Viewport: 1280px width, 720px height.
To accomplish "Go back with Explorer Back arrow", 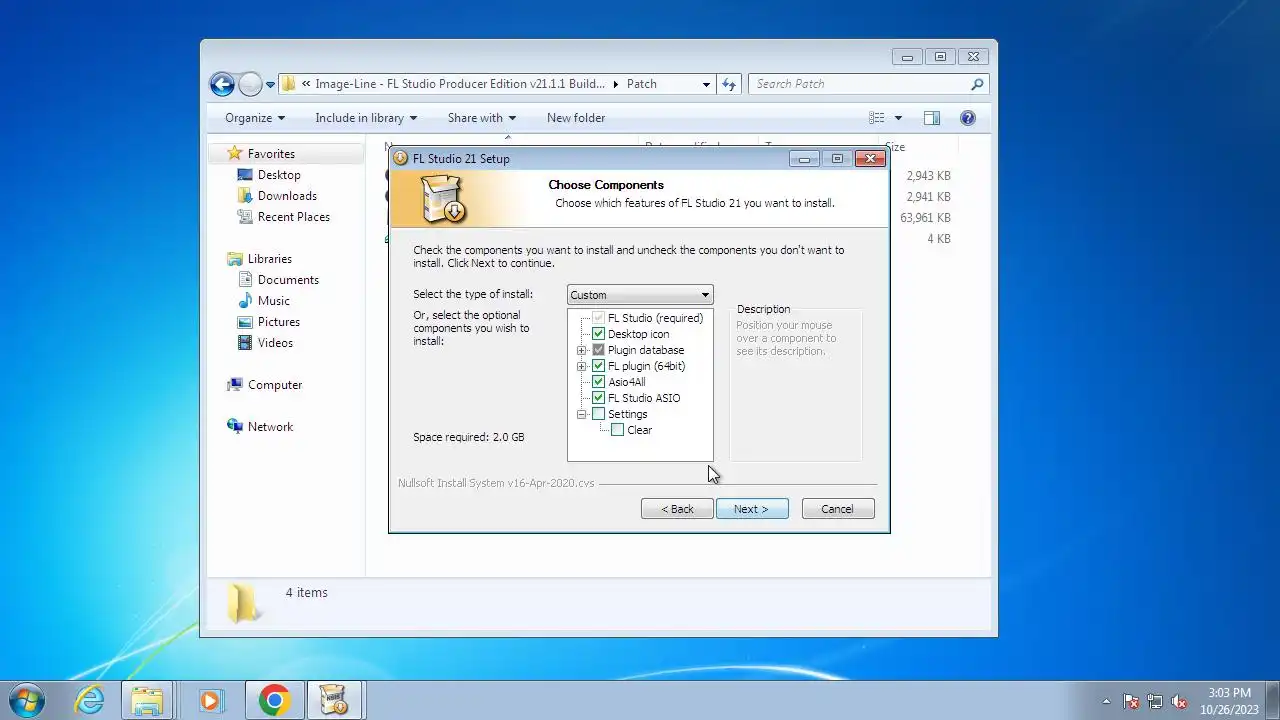I will (x=222, y=85).
